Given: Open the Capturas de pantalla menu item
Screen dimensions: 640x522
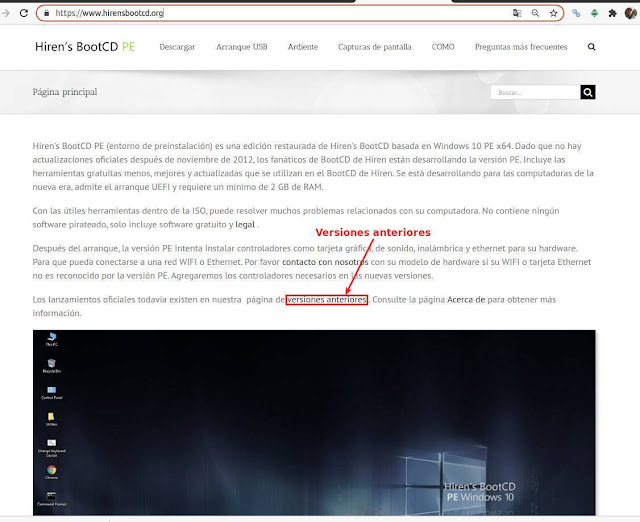Looking at the screenshot, I should pos(375,47).
